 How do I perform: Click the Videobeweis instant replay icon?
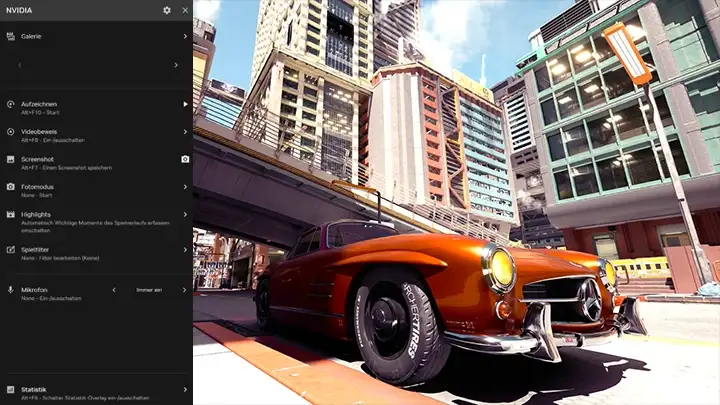(x=10, y=132)
